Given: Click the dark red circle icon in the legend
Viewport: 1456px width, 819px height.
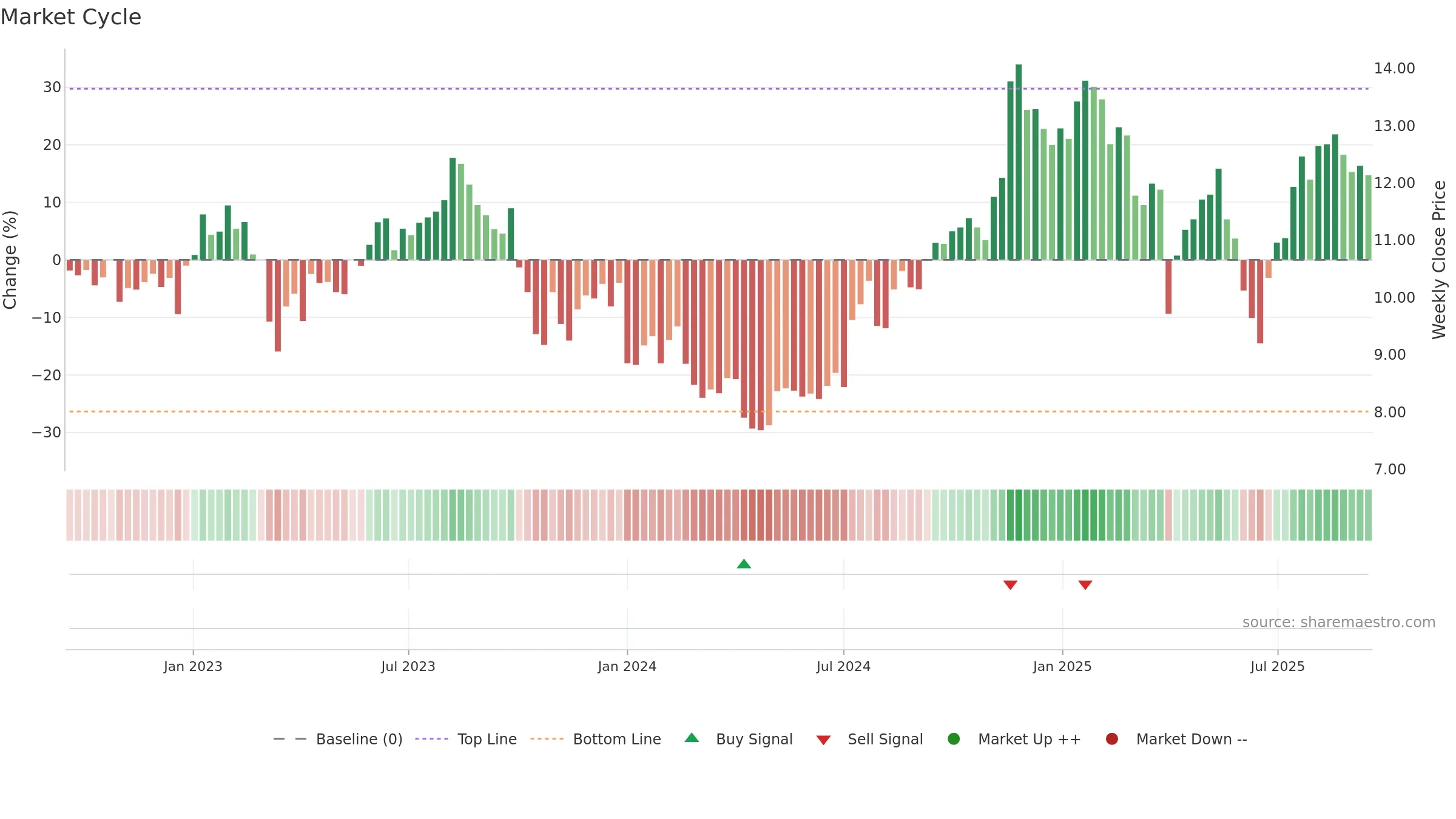Looking at the screenshot, I should pos(1112,739).
